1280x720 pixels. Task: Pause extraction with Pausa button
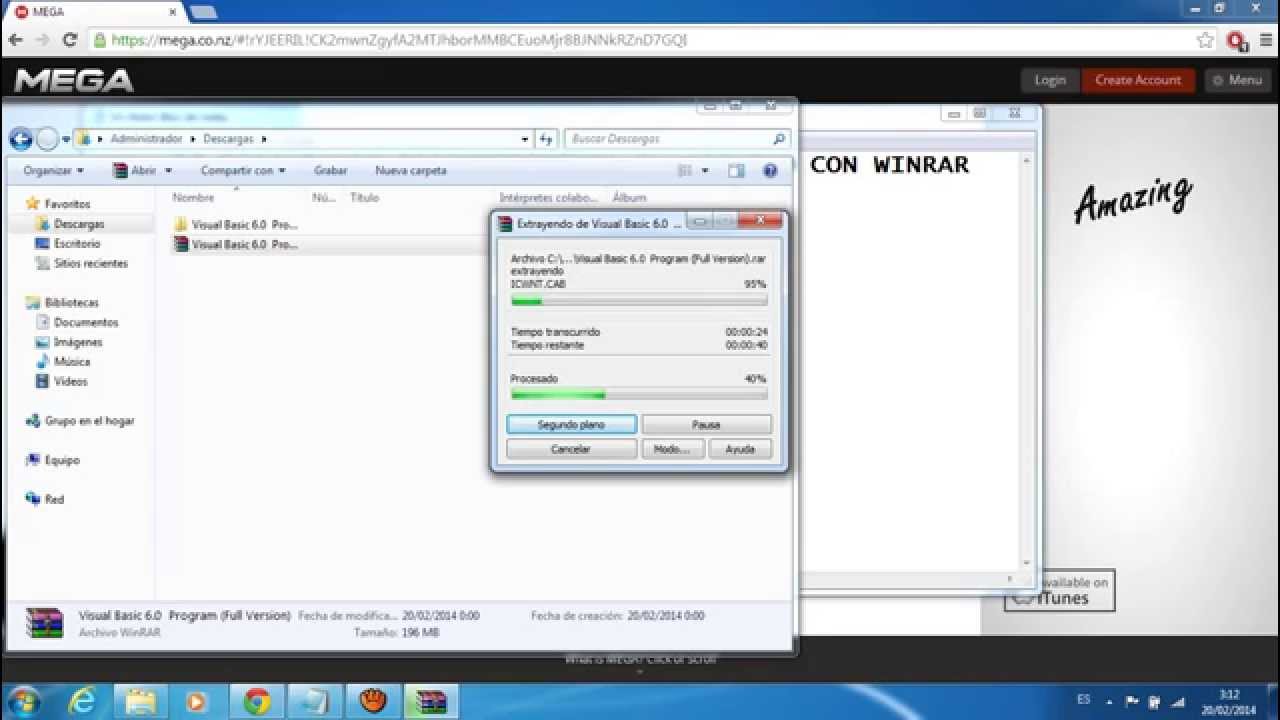[706, 425]
